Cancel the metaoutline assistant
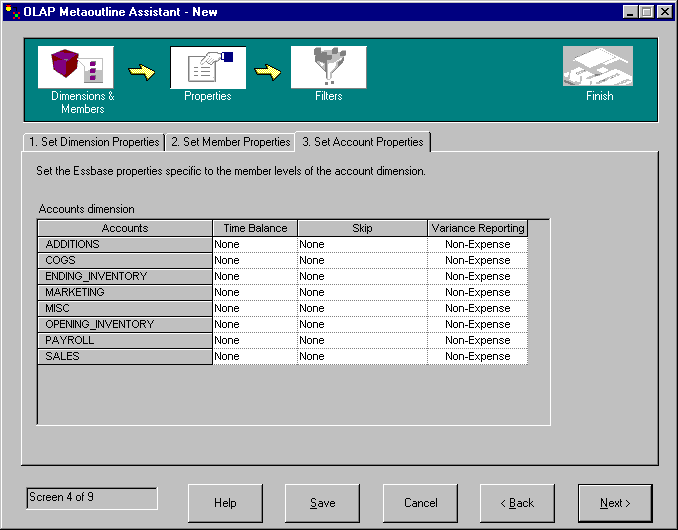Screen dimensions: 678x530 point(420,503)
